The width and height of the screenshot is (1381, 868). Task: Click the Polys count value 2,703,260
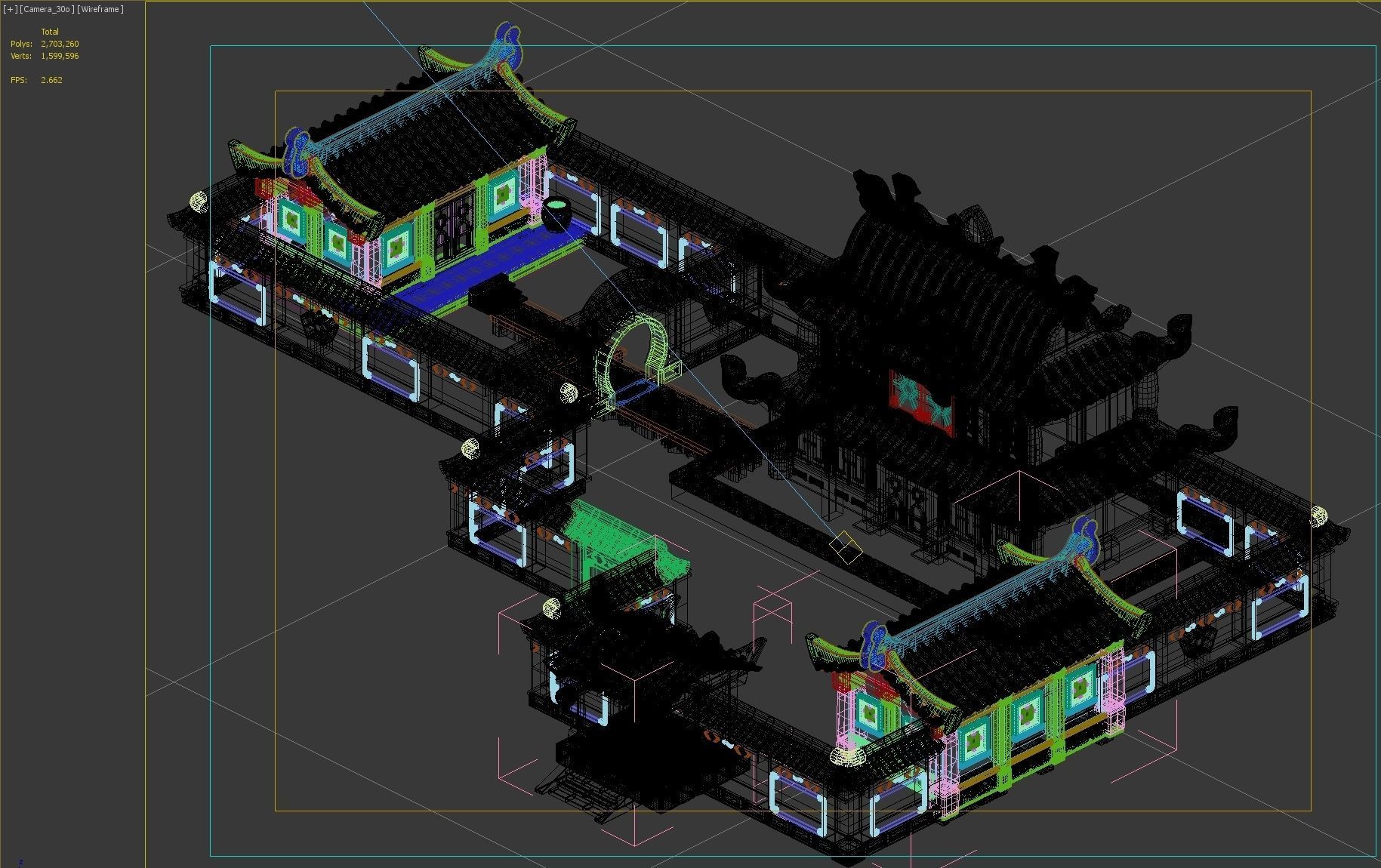click(x=60, y=44)
